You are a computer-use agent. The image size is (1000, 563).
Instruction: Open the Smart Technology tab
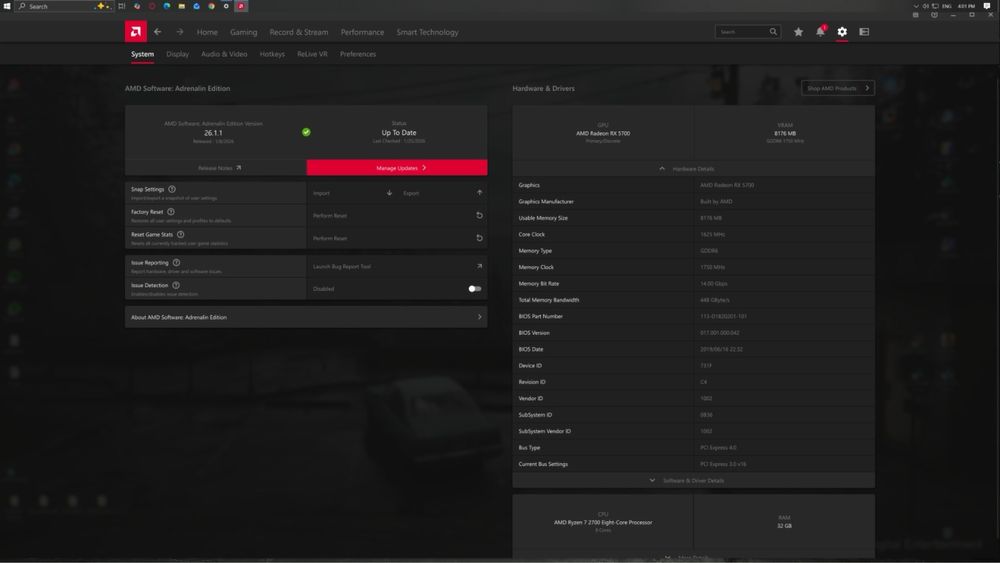[427, 32]
